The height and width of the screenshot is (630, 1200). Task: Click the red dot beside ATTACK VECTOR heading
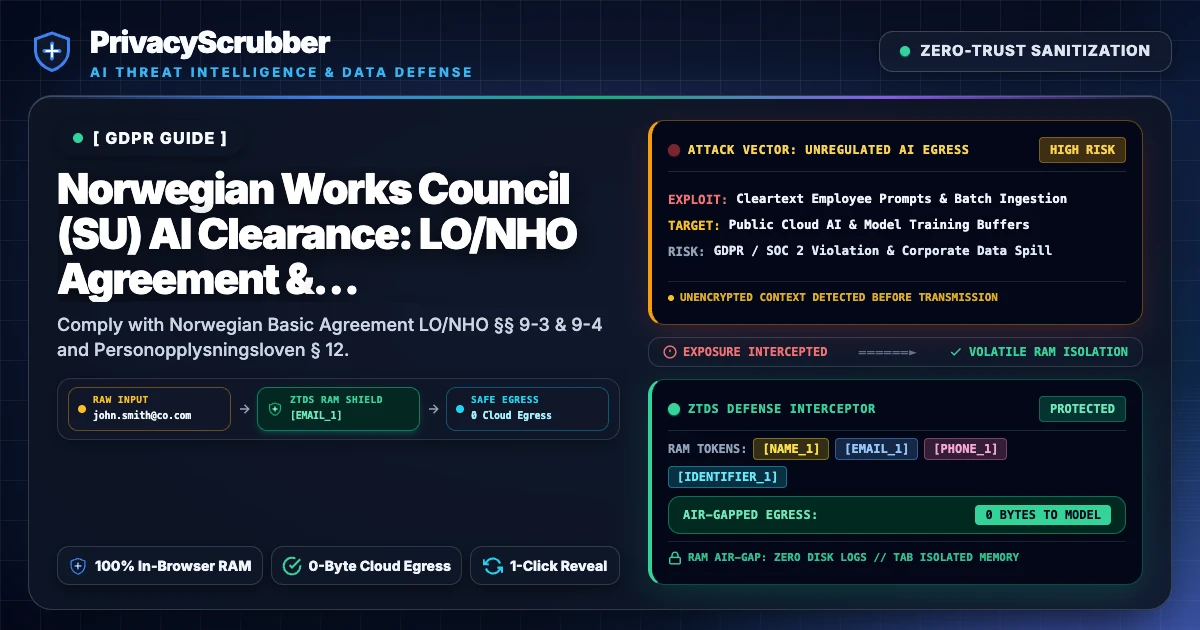[x=674, y=150]
